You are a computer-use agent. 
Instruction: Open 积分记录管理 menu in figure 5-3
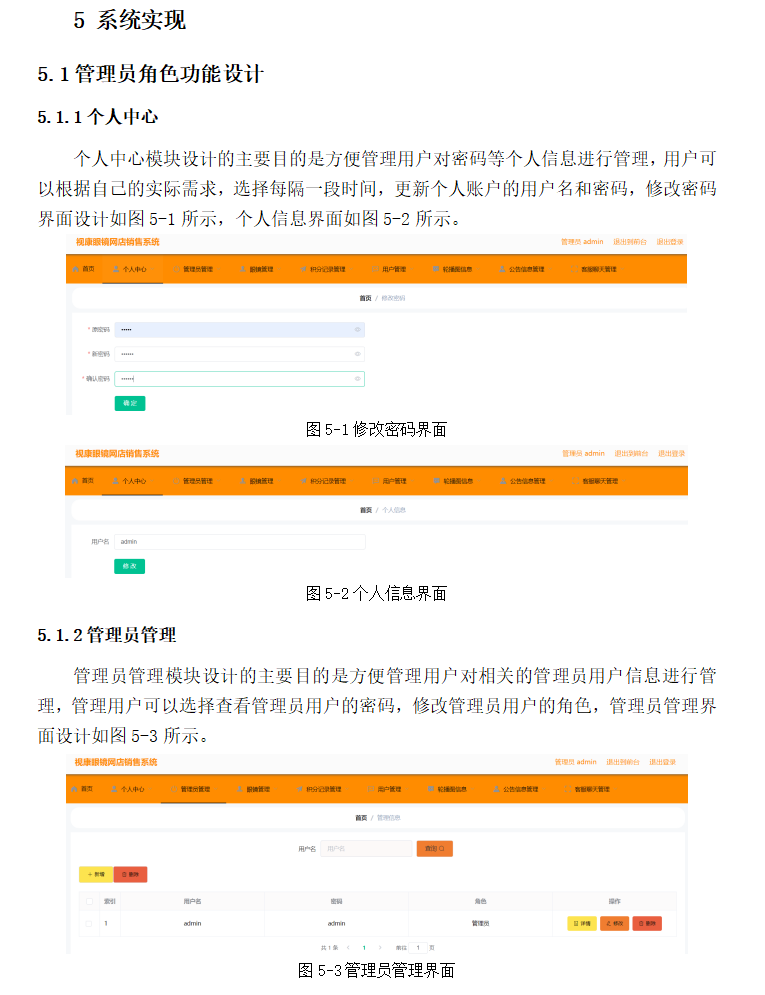click(x=320, y=789)
